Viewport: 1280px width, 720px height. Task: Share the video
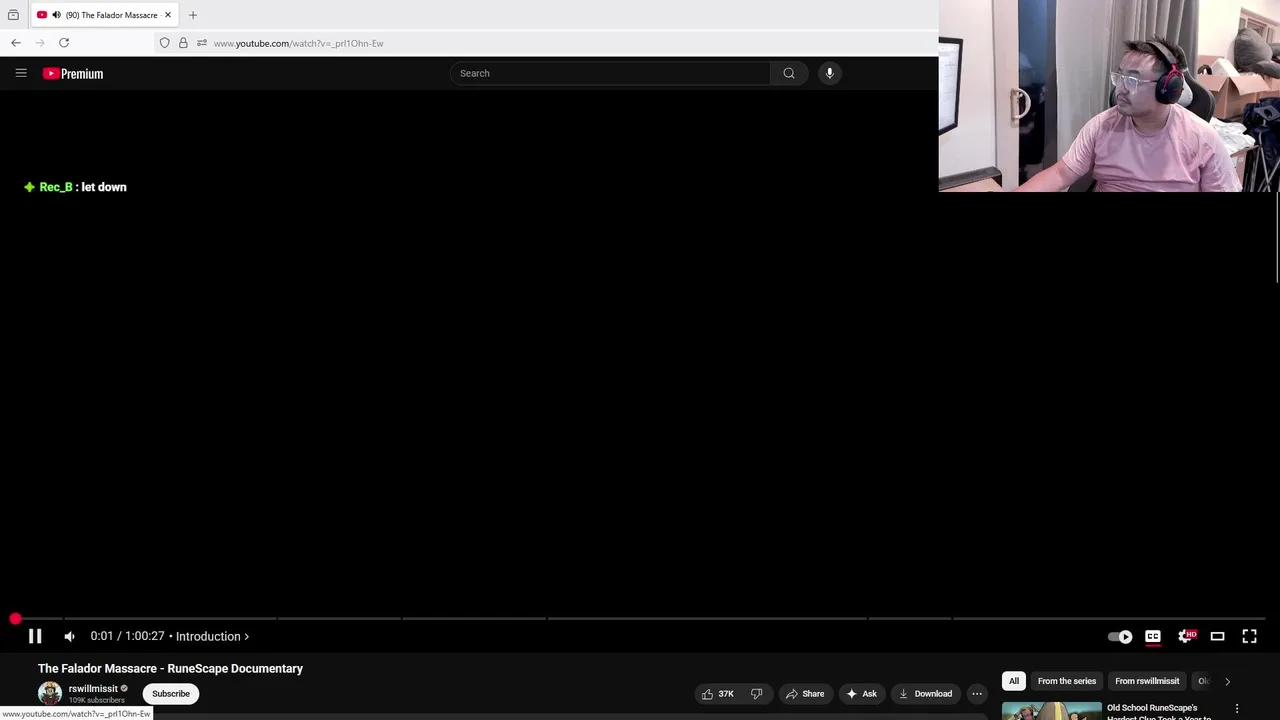(805, 693)
